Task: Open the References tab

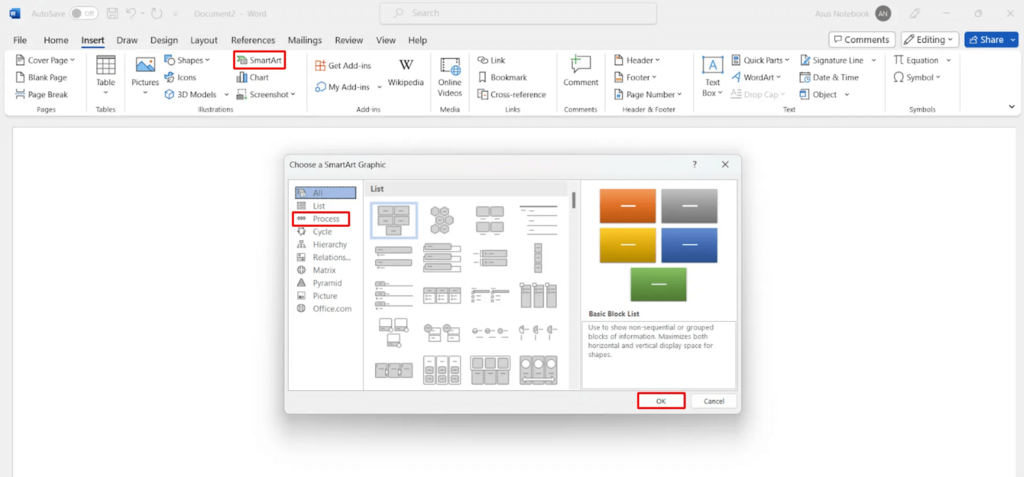Action: coord(253,40)
